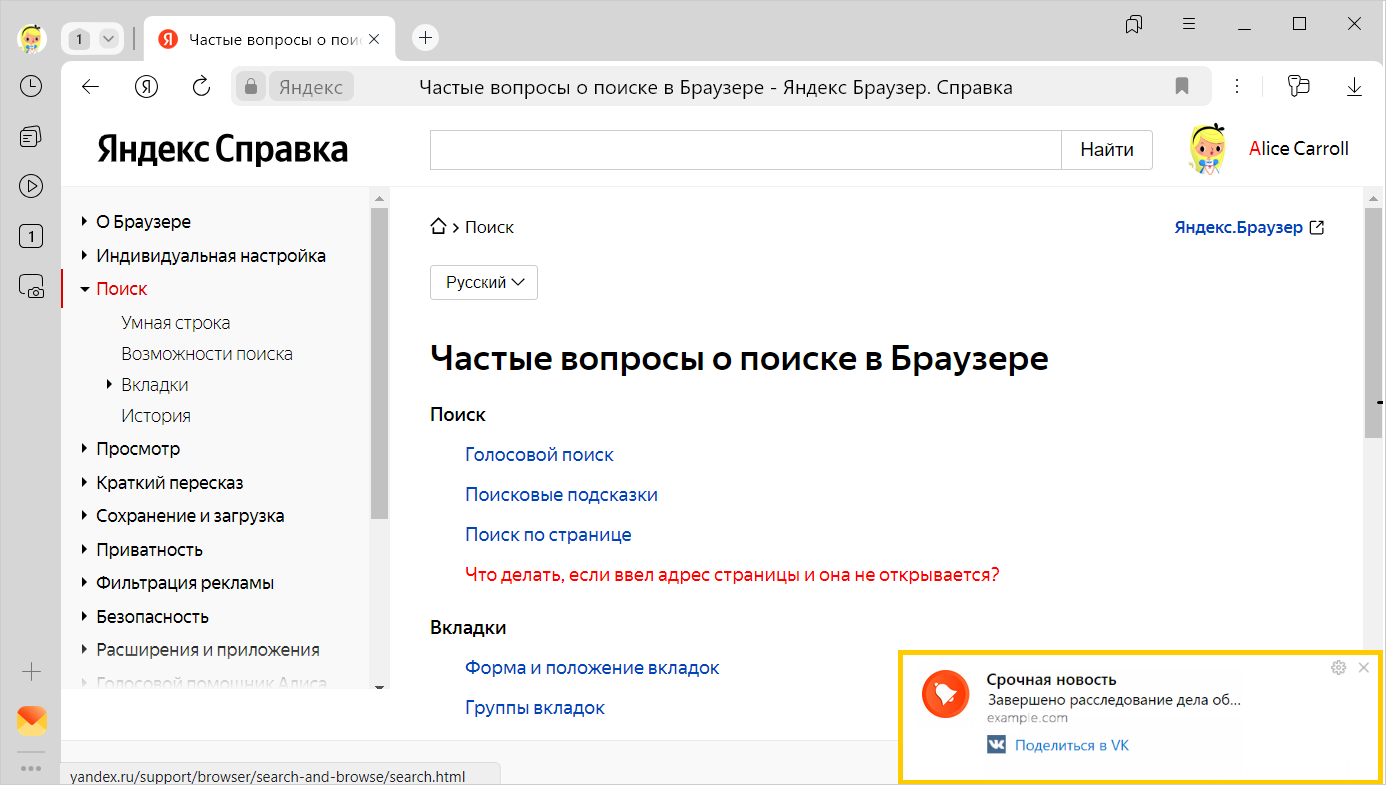Open the screenshot tool in sidebar
The width and height of the screenshot is (1386, 785).
coord(31,287)
